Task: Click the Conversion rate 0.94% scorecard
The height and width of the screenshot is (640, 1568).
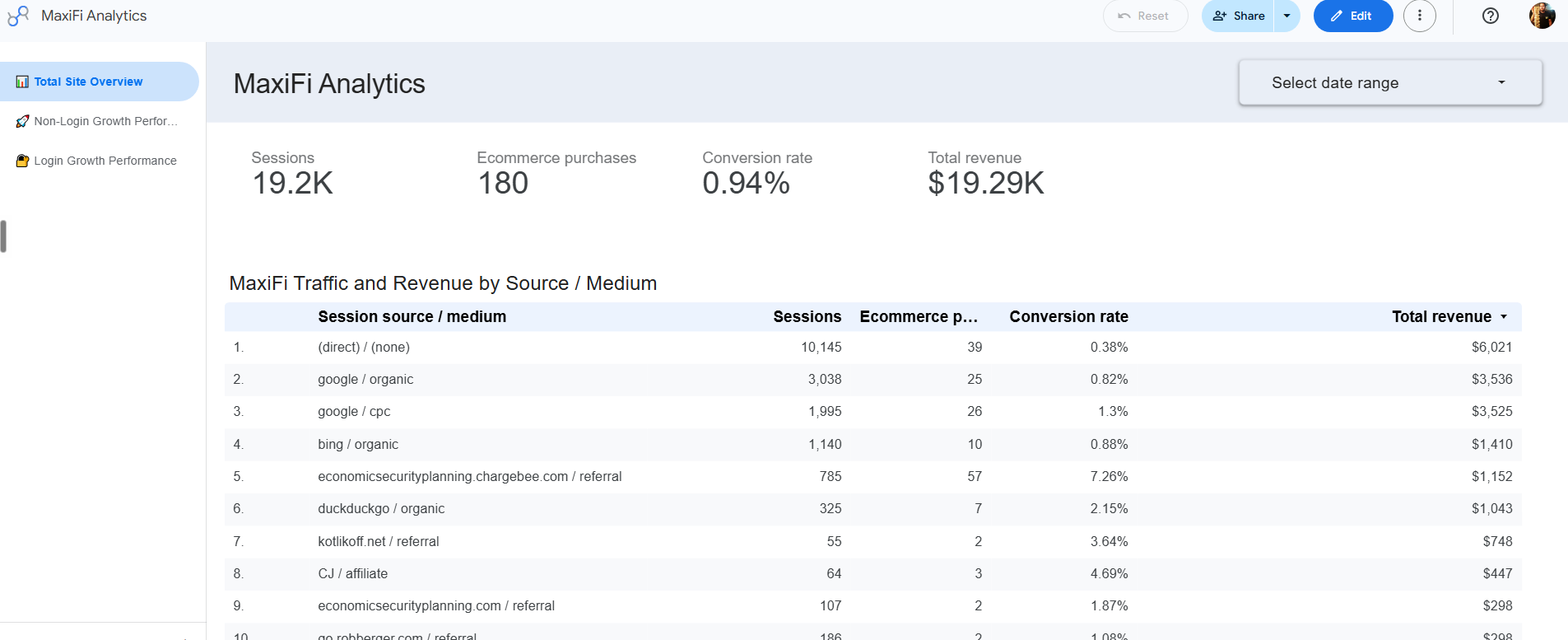Action: (x=757, y=174)
